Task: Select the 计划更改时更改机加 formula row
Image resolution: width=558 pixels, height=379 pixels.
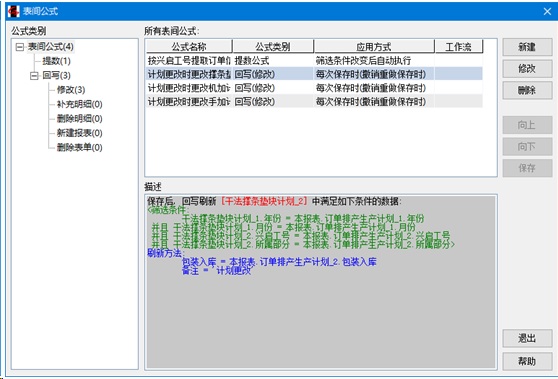Action: [x=314, y=88]
